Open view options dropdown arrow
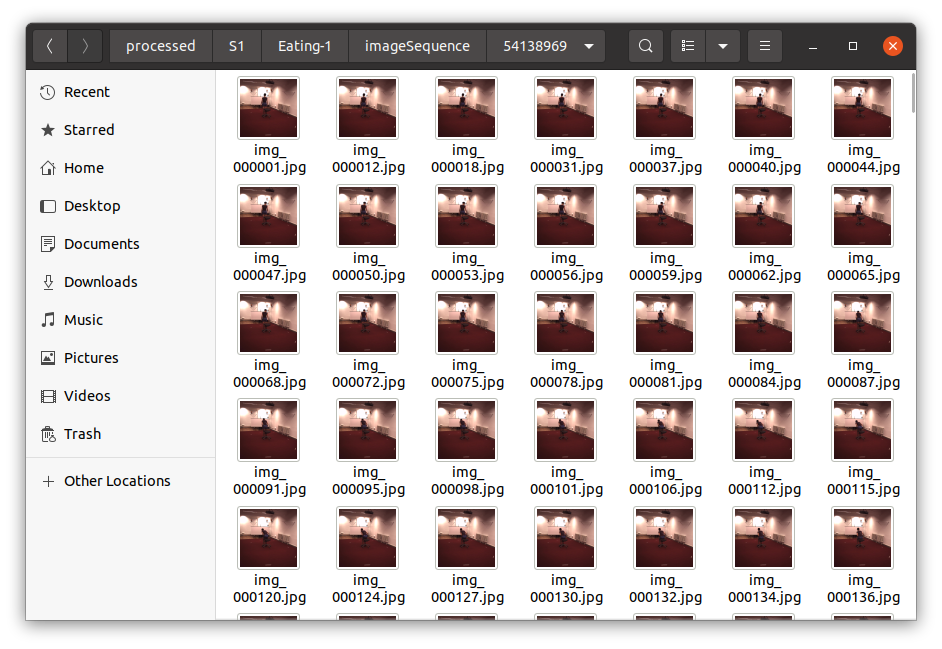 [723, 46]
